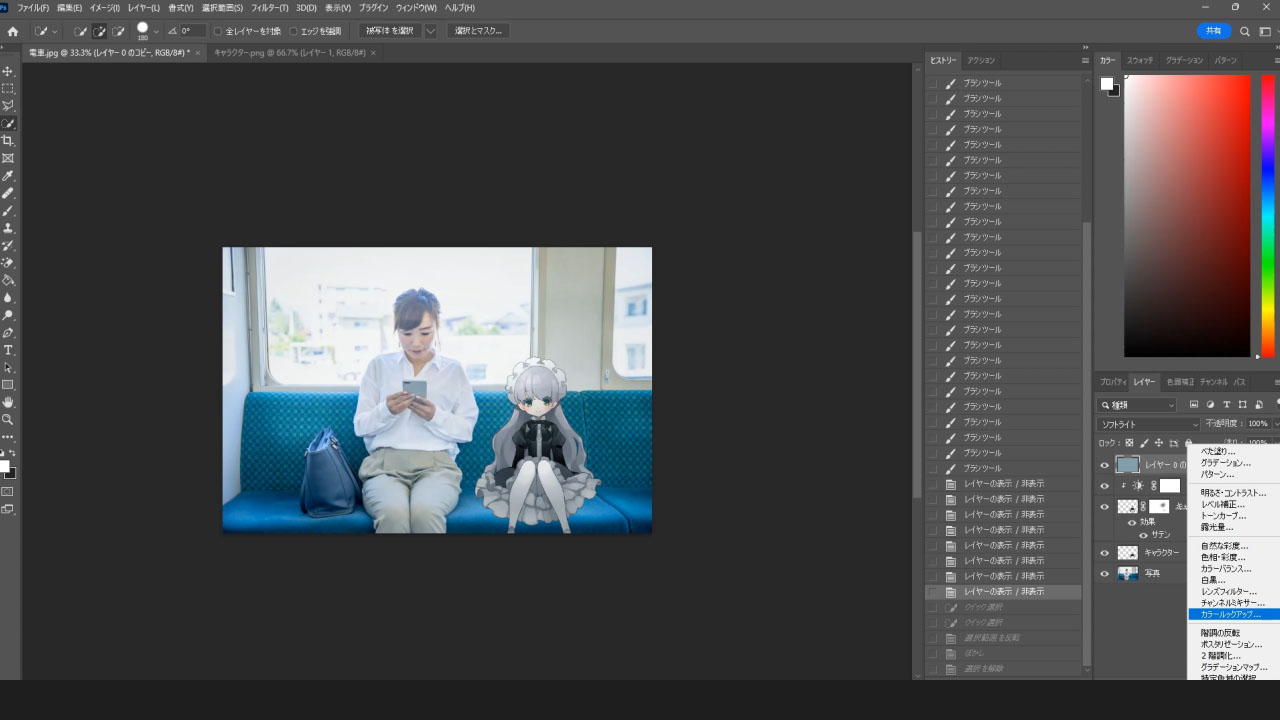
Task: Toggle lock transparent pixels icon
Action: tap(1129, 442)
